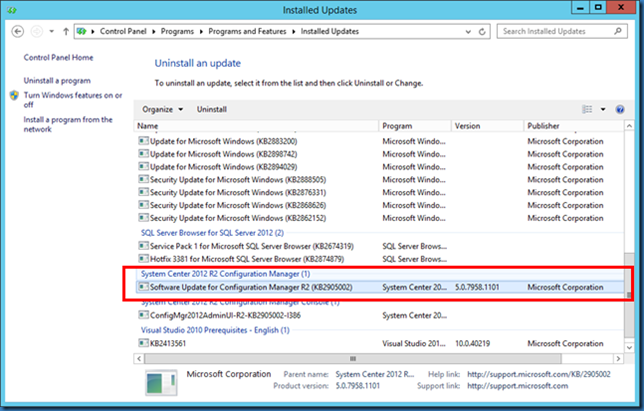Image resolution: width=644 pixels, height=411 pixels.
Task: Click version 10.0.40219 cell
Action: tap(472, 343)
